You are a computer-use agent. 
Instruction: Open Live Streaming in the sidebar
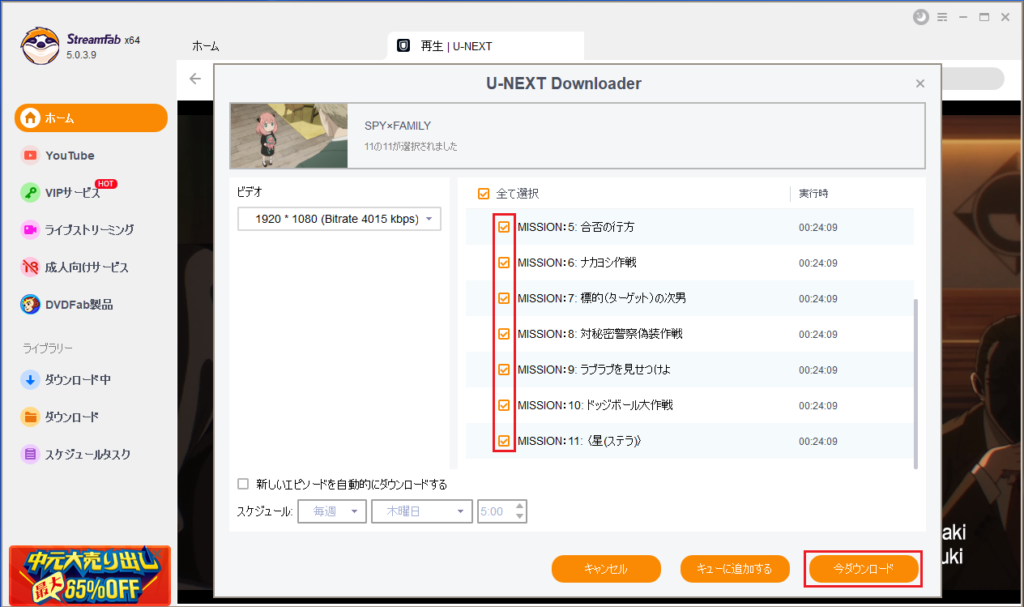[91, 230]
